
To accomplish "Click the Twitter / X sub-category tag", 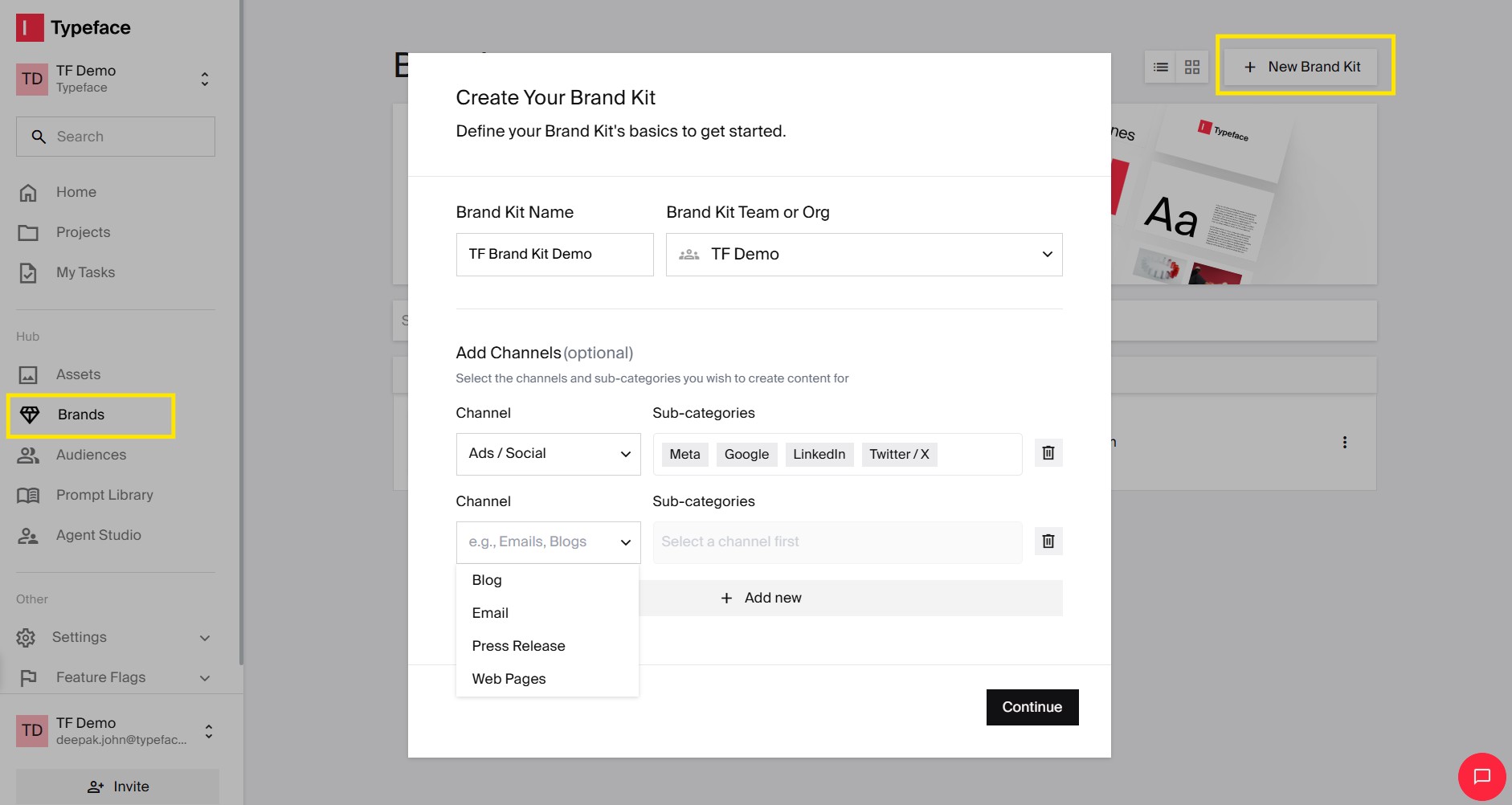I will 900,454.
